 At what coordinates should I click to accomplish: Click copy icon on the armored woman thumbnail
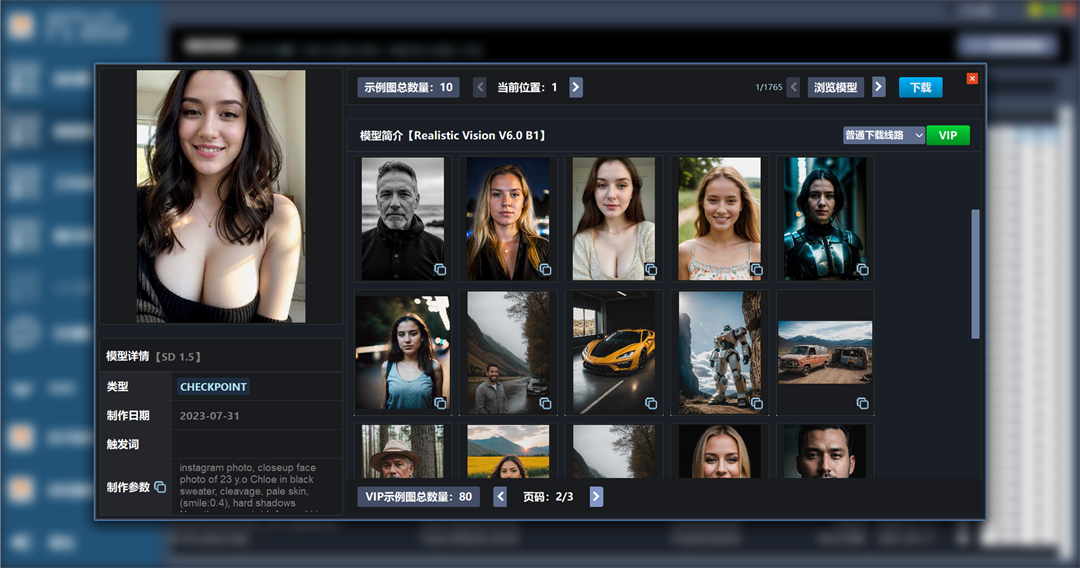click(x=862, y=269)
